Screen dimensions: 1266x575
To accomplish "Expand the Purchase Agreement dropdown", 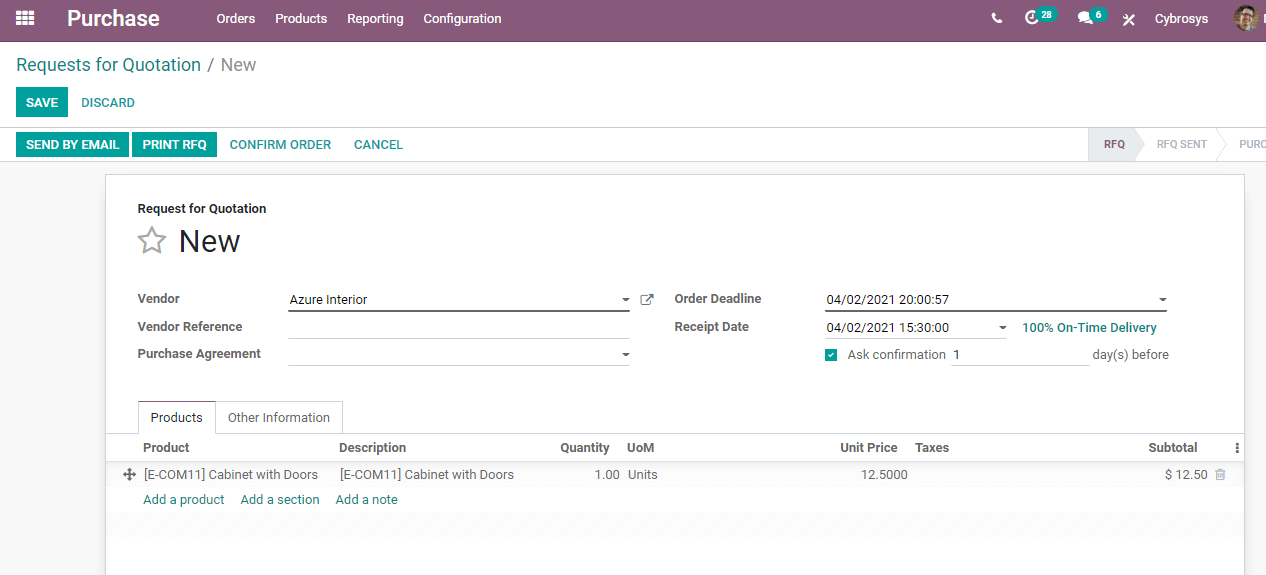I will 625,355.
